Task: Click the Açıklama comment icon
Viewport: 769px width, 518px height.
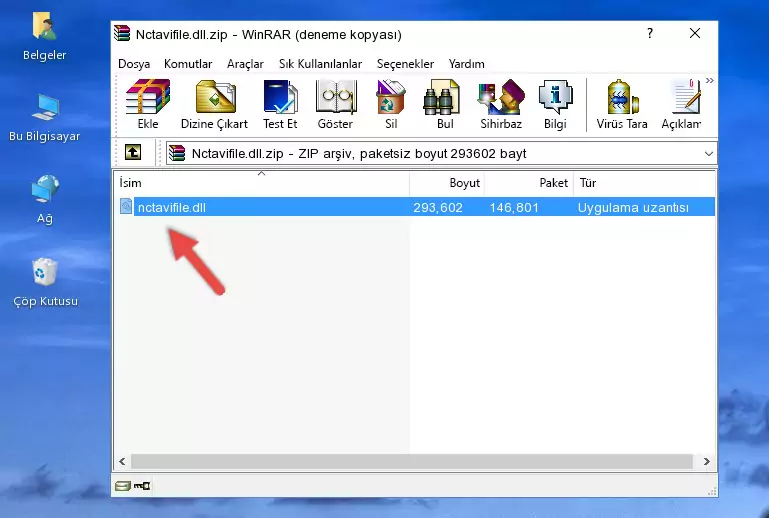Action: click(x=682, y=104)
